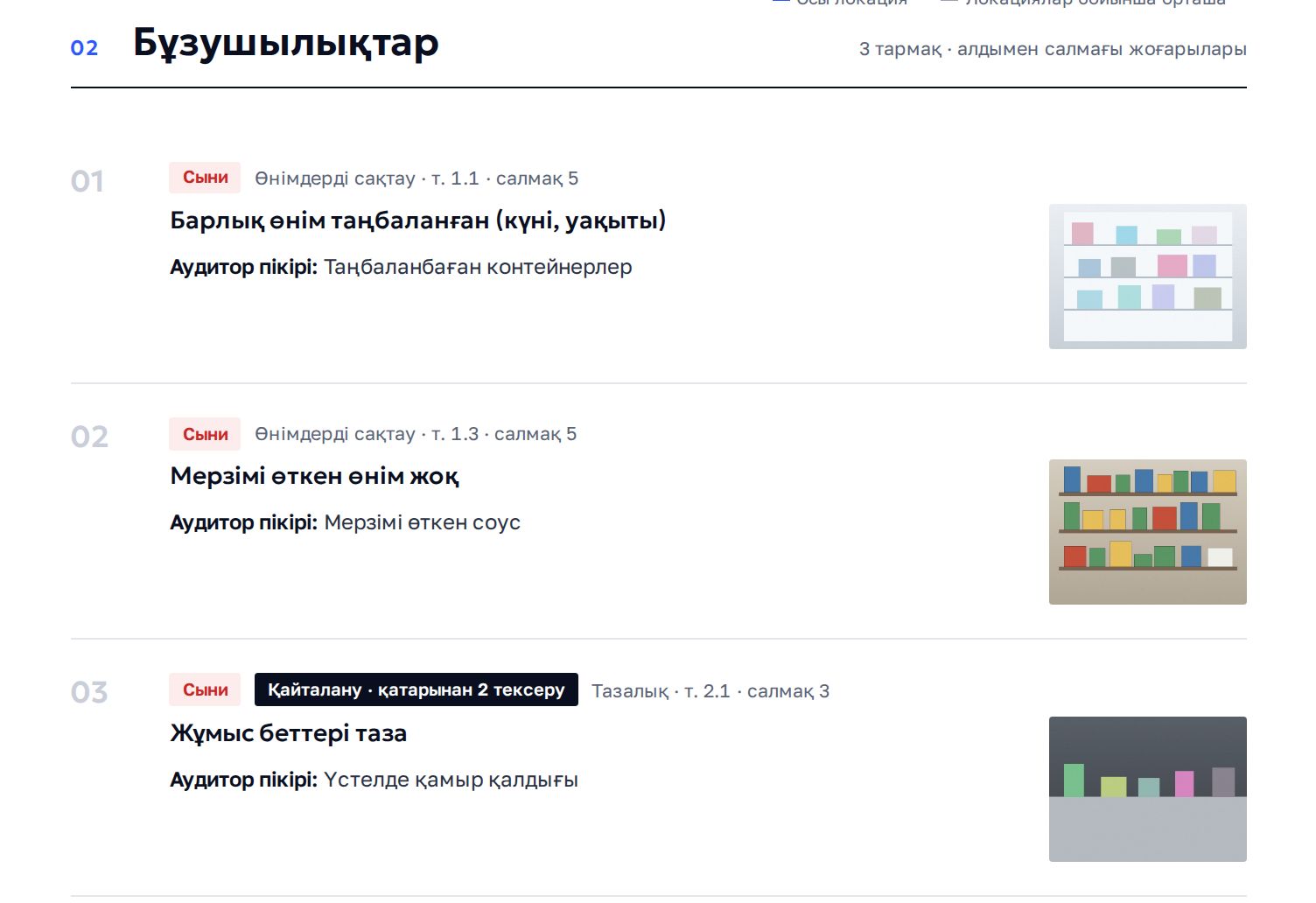Click the 'Сыны' badge on violation 02

point(205,434)
